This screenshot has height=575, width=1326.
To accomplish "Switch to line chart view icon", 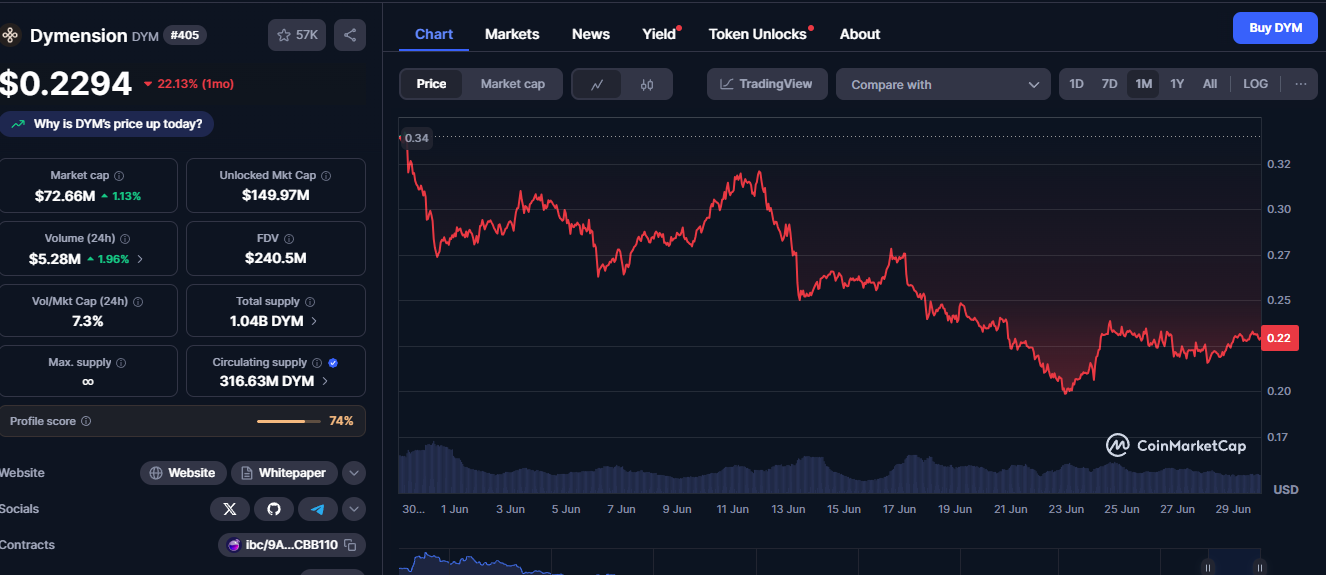I will click(597, 84).
